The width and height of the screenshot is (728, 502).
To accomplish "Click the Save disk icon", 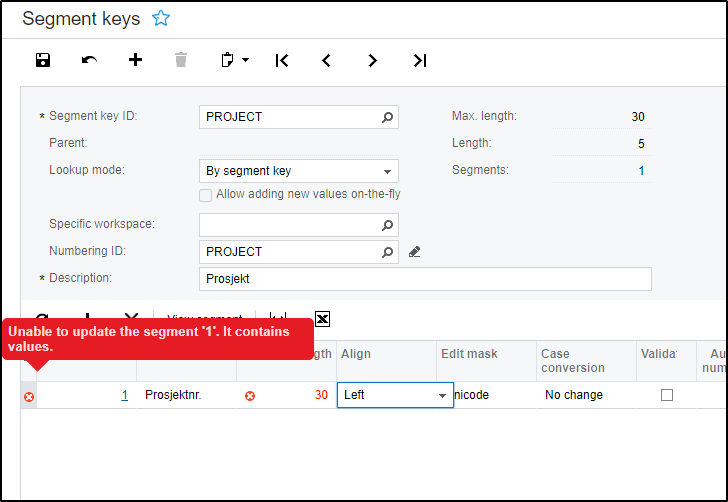I will click(43, 60).
